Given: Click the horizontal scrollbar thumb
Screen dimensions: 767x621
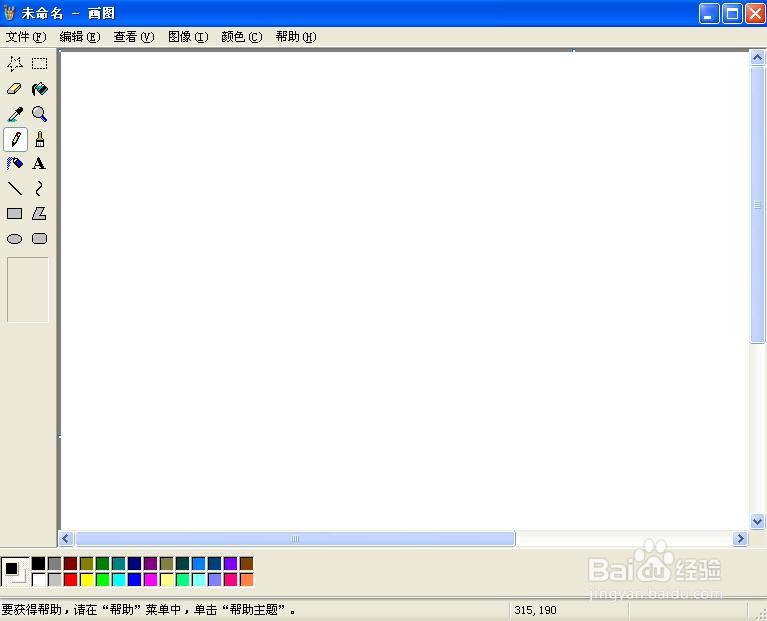Looking at the screenshot, I should (x=295, y=538).
